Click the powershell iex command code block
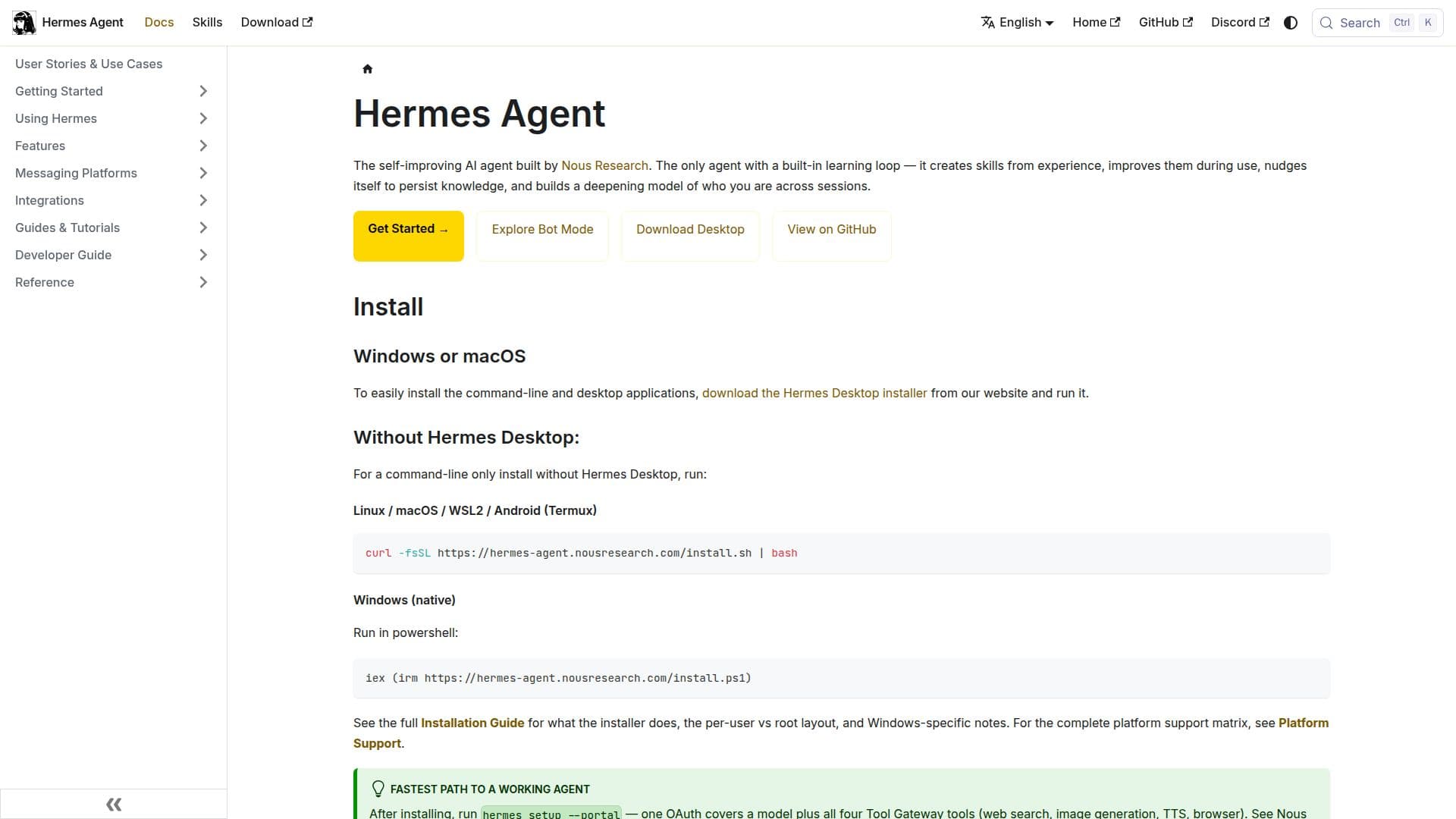 point(842,678)
